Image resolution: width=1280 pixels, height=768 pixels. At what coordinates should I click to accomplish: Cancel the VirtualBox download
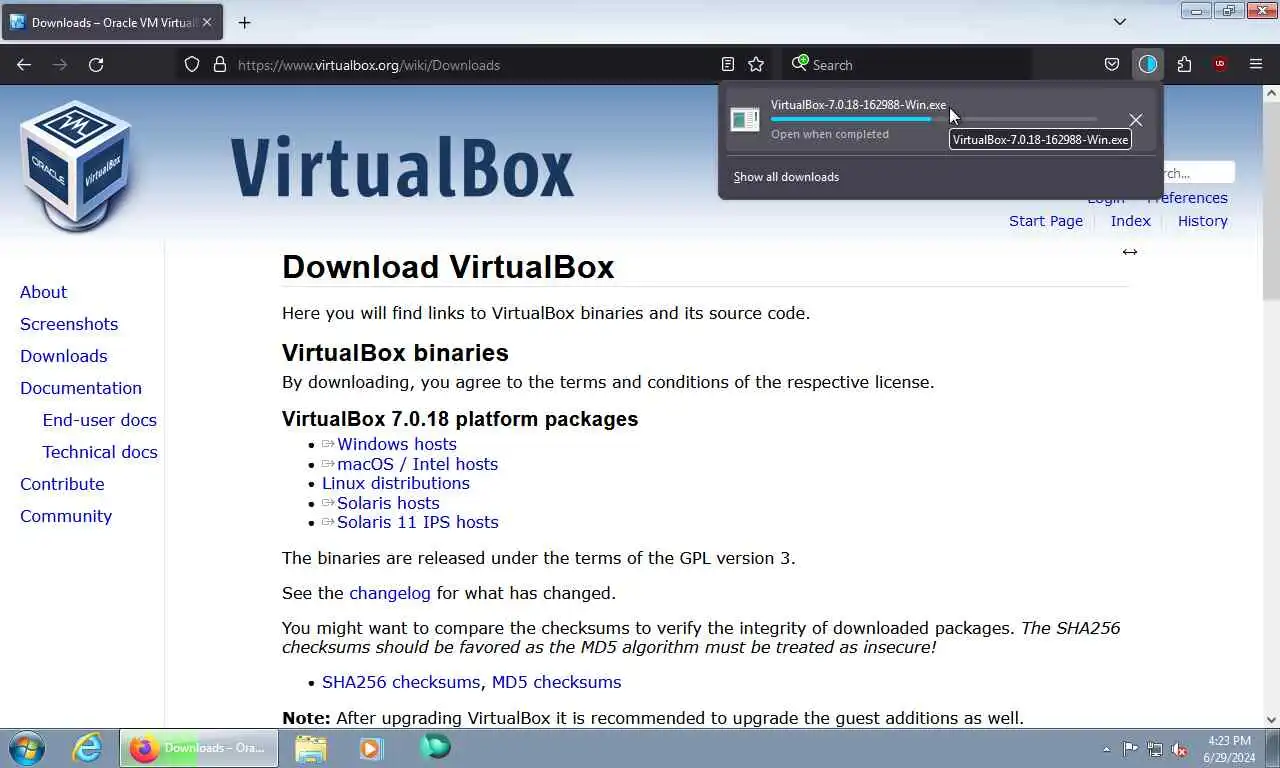[x=1136, y=120]
